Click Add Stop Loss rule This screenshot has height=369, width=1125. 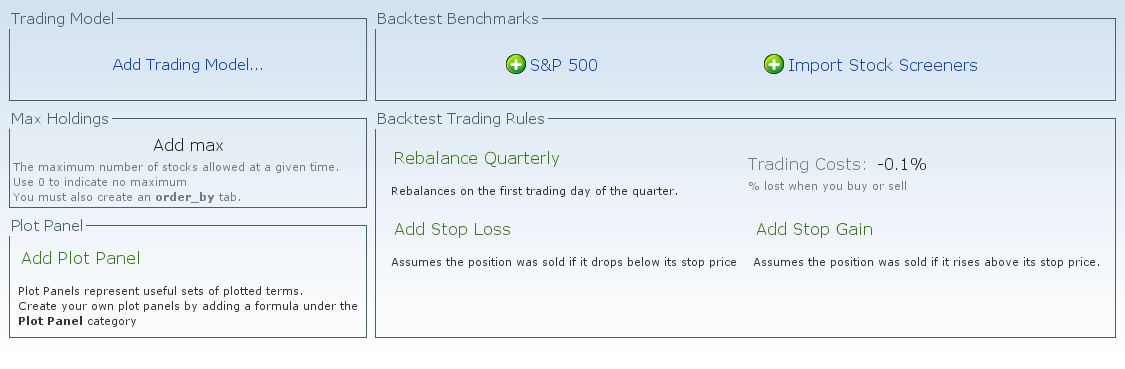pyautogui.click(x=452, y=229)
